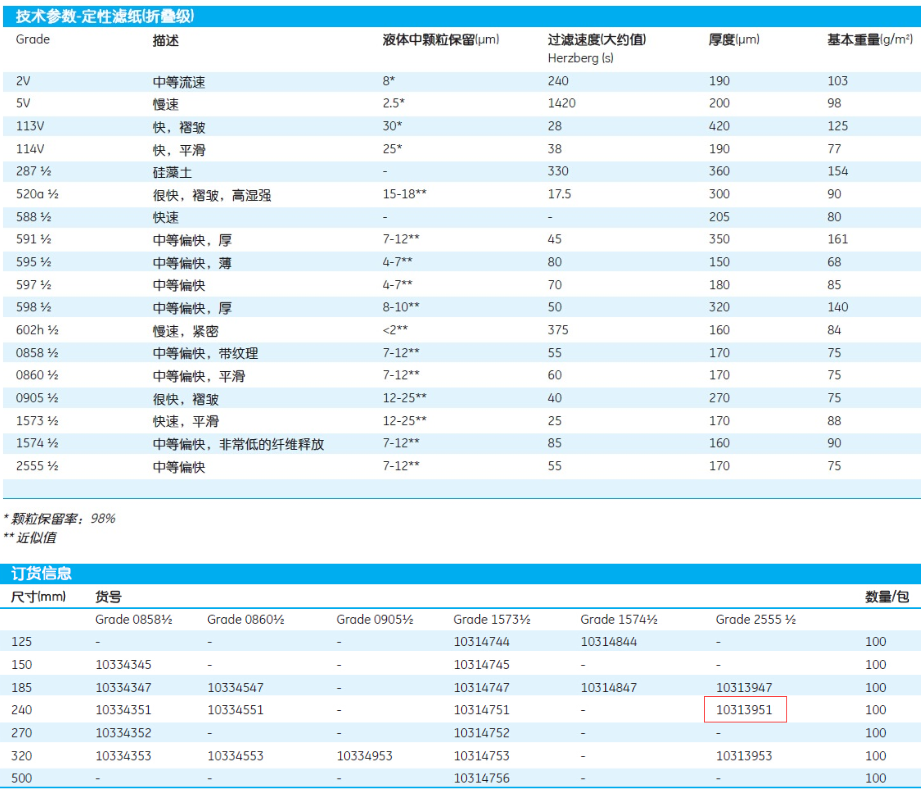Screen dimensions: 921x796
Task: Select order number 10334353
Action: tap(123, 755)
